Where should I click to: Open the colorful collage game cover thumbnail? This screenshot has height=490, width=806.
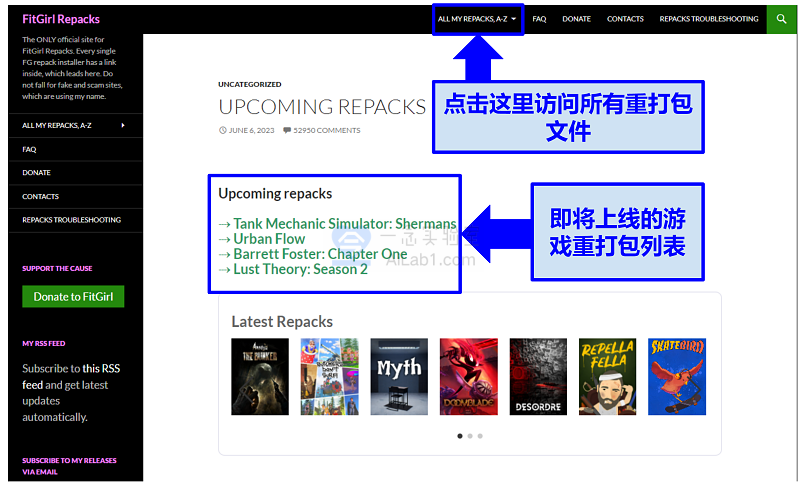(329, 376)
